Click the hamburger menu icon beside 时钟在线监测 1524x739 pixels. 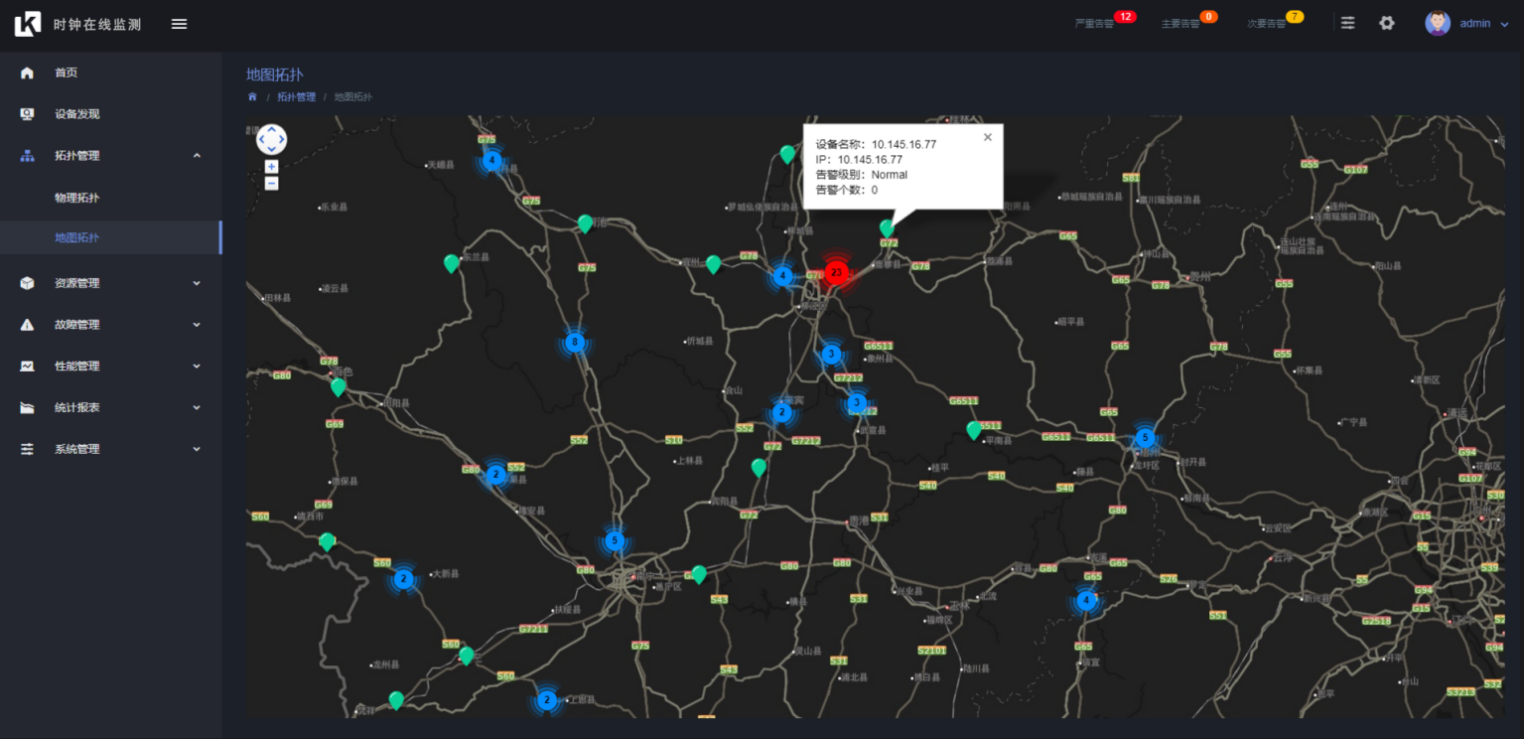click(x=179, y=24)
